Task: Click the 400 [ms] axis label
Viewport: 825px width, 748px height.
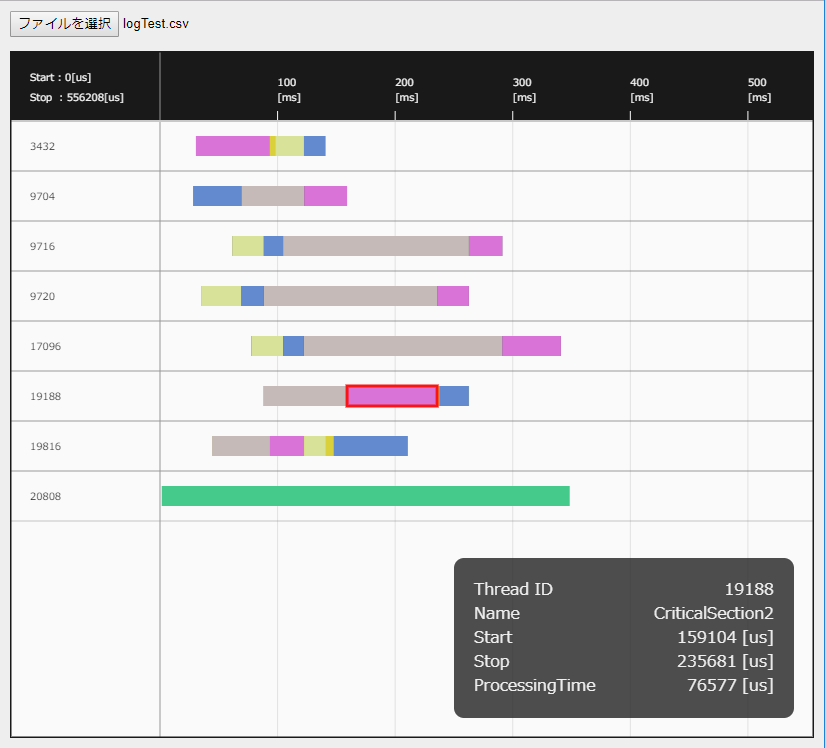Action: (641, 90)
